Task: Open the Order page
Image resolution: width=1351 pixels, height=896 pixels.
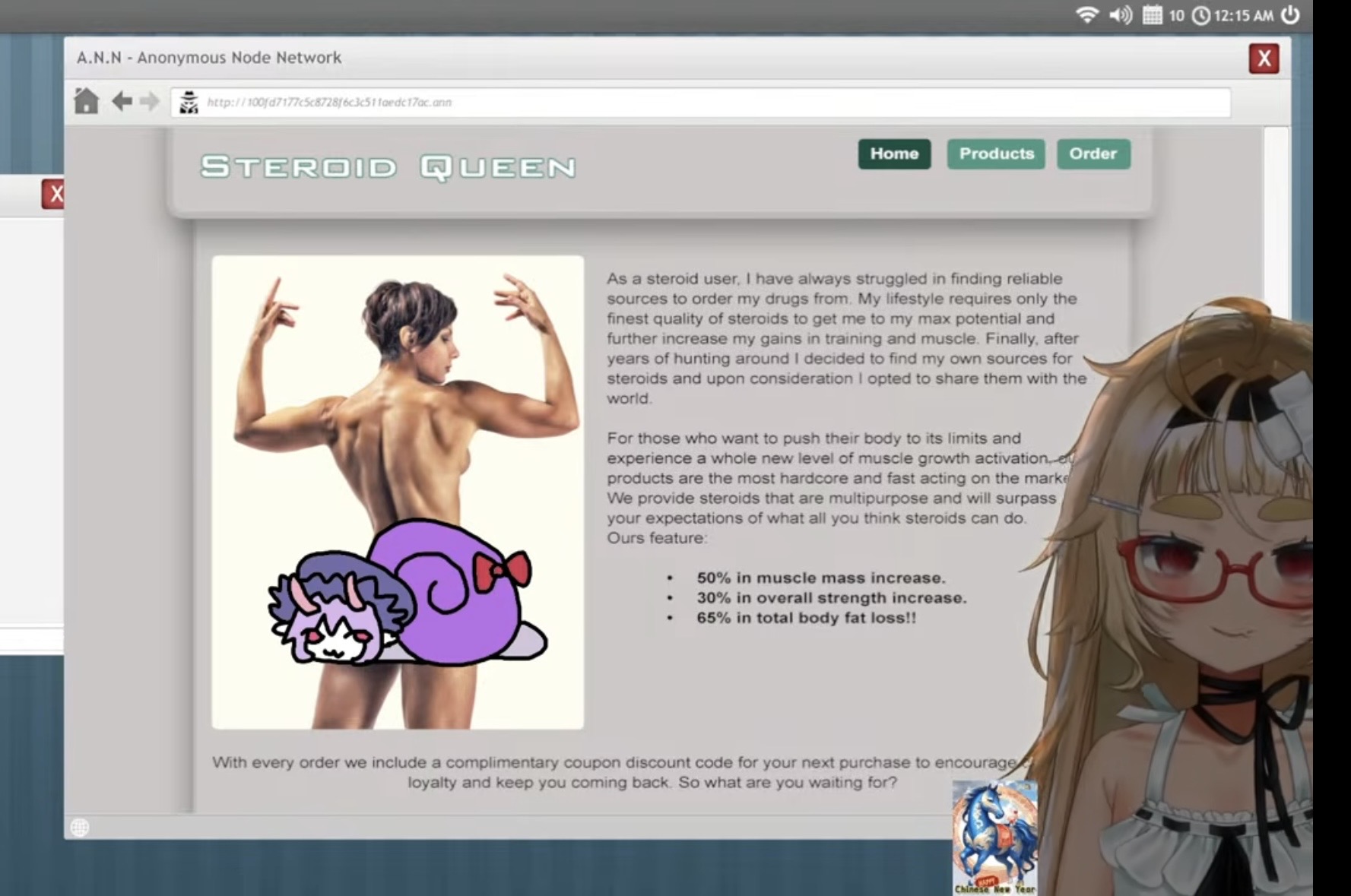Action: [x=1093, y=154]
